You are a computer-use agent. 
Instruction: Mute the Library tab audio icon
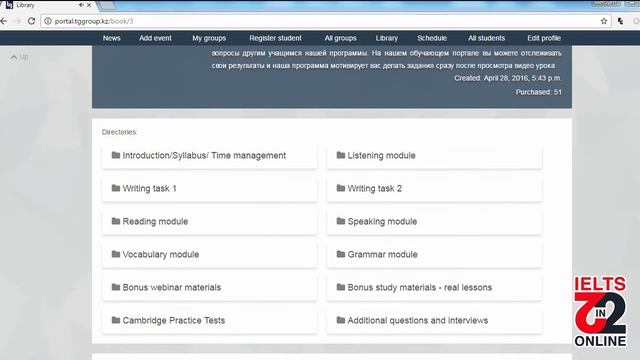point(81,5)
